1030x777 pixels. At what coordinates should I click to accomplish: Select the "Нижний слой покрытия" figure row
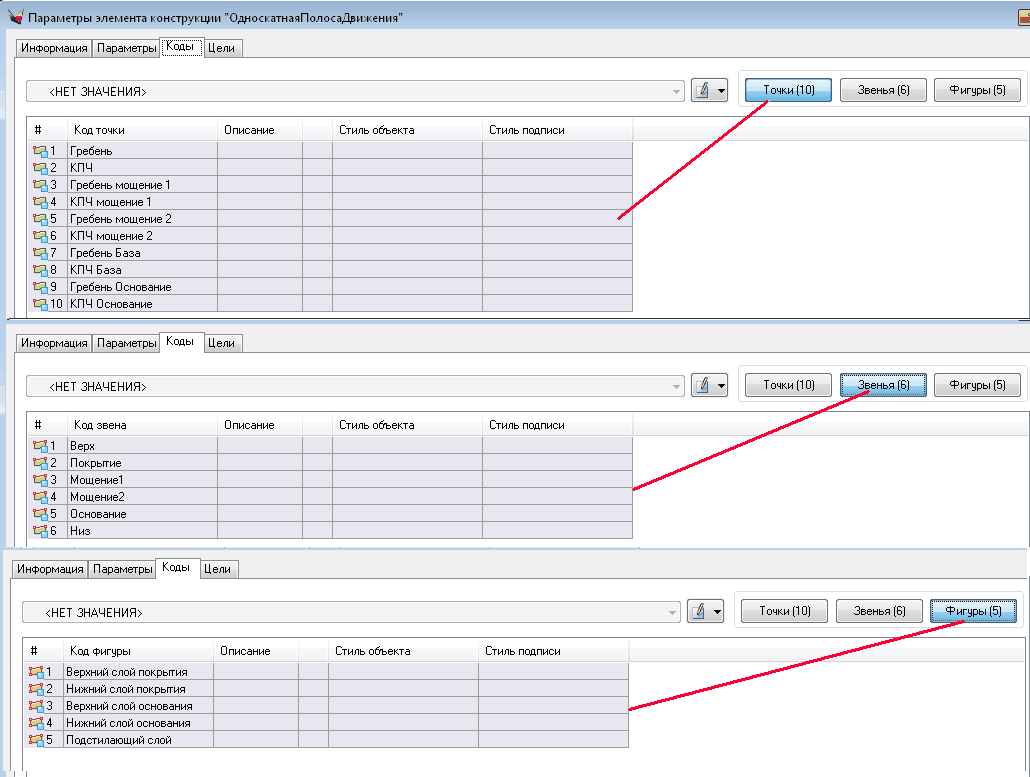coord(126,689)
